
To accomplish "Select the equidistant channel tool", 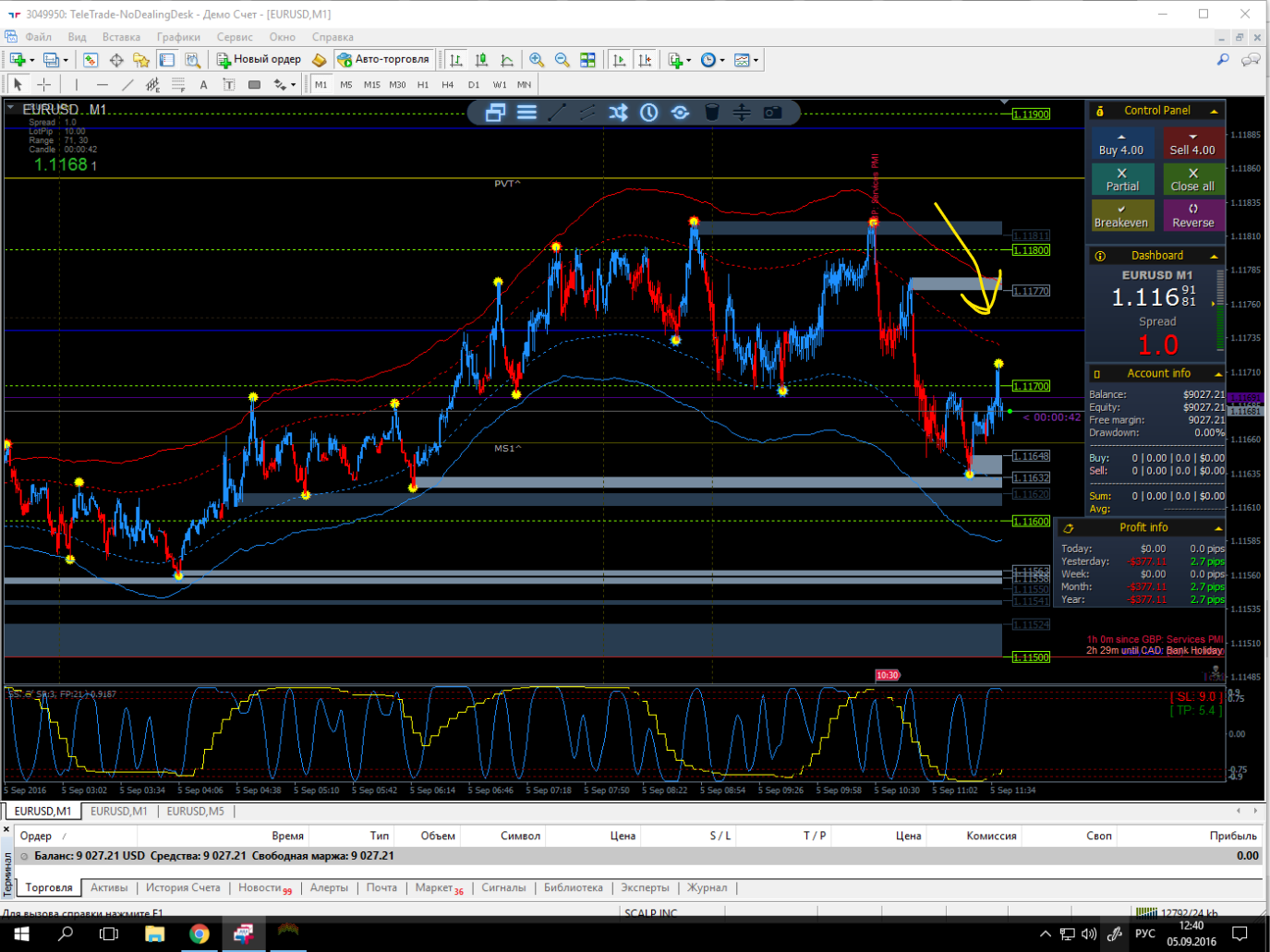I will pyautogui.click(x=153, y=85).
